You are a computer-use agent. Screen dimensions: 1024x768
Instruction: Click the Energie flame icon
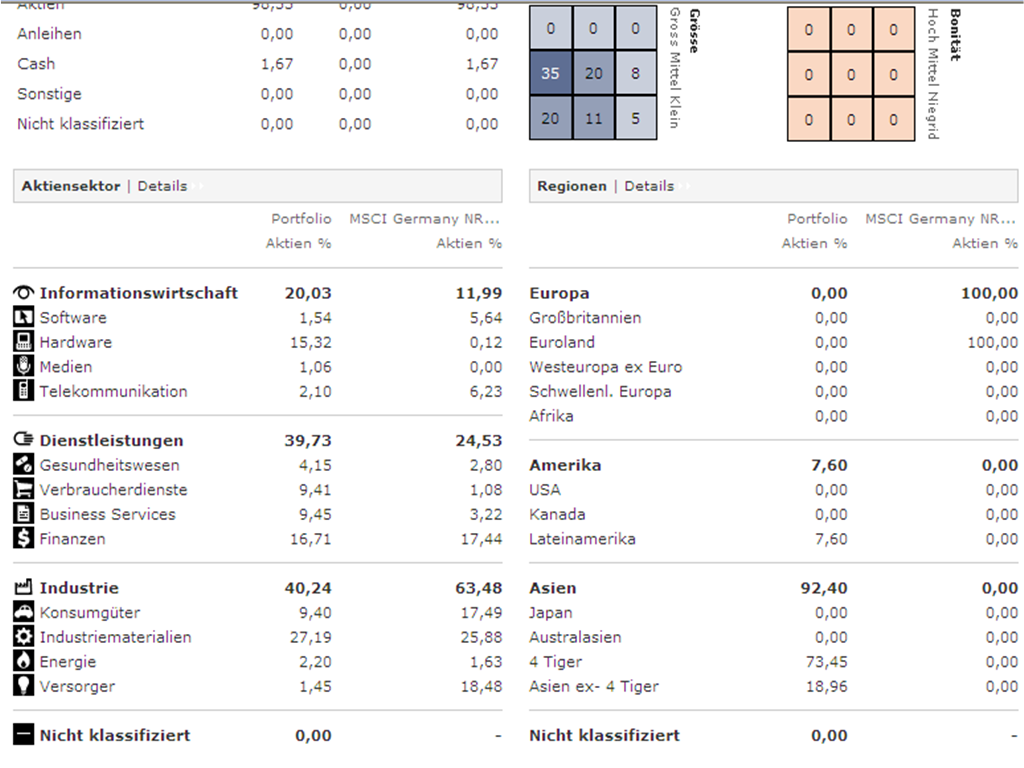point(24,661)
